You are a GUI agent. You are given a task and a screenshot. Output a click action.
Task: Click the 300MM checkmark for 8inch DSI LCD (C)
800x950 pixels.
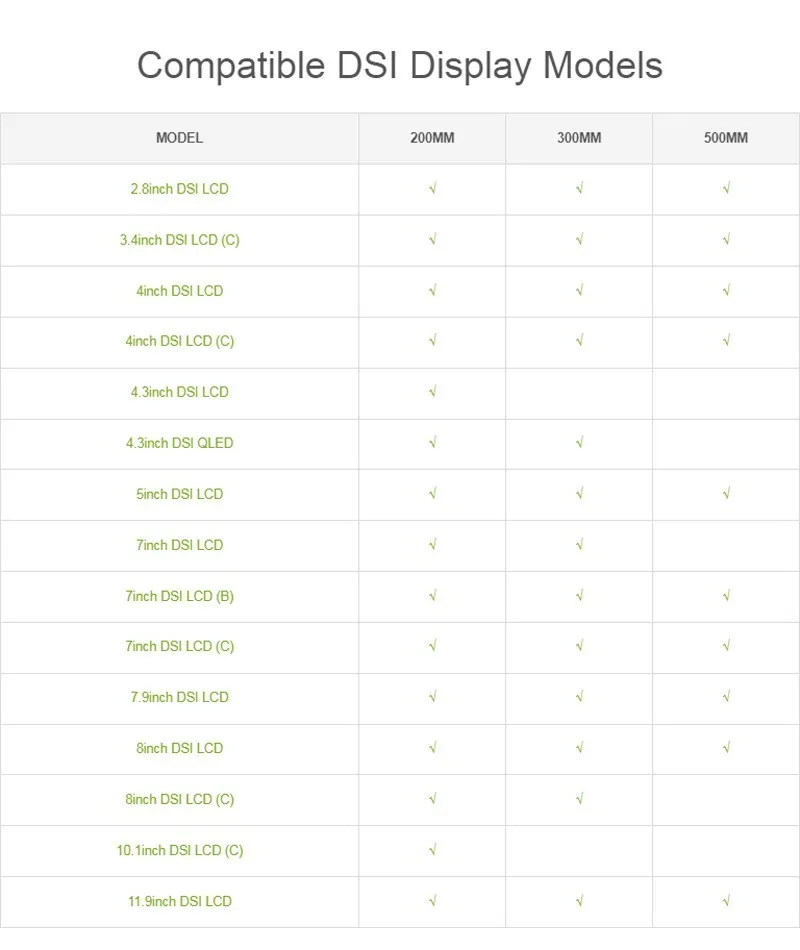point(579,799)
